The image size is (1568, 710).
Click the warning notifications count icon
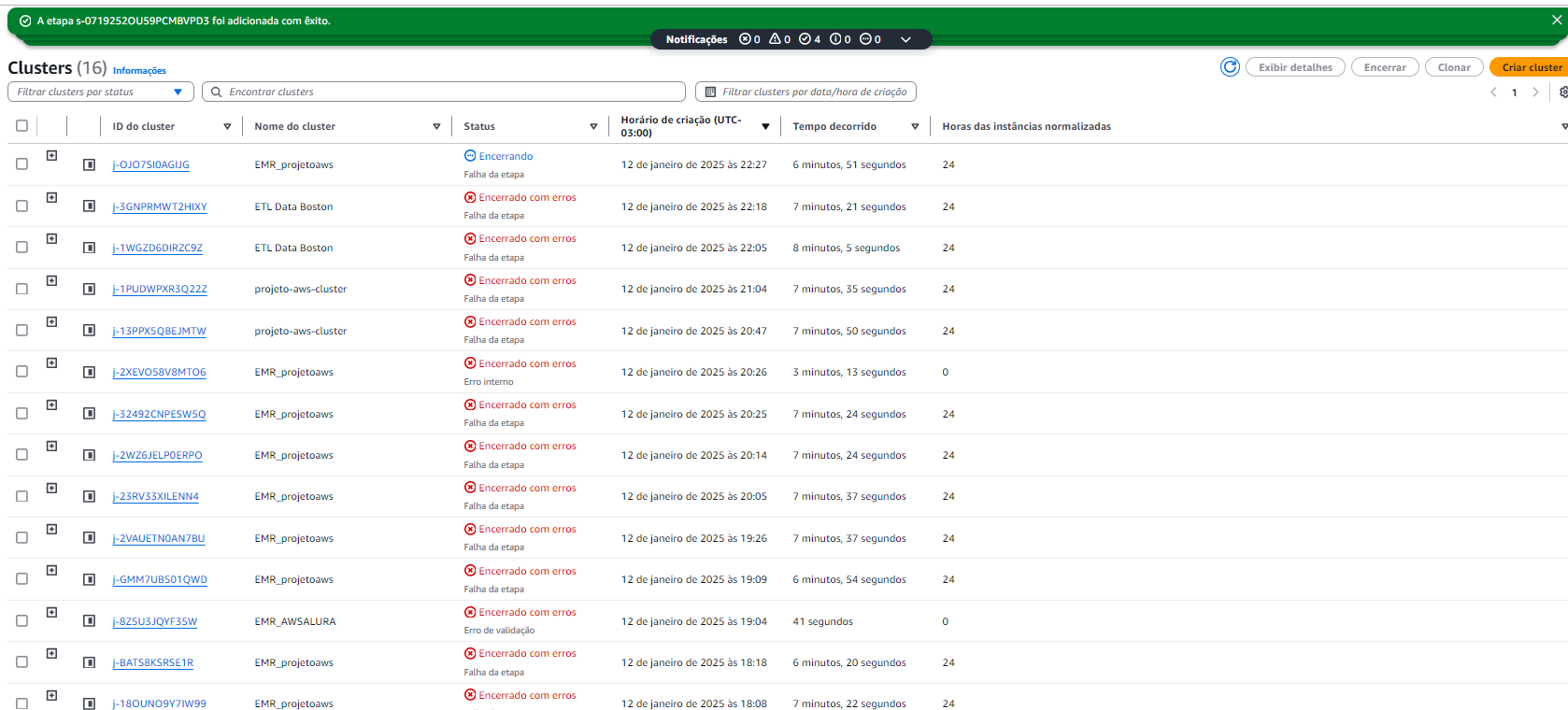click(775, 39)
